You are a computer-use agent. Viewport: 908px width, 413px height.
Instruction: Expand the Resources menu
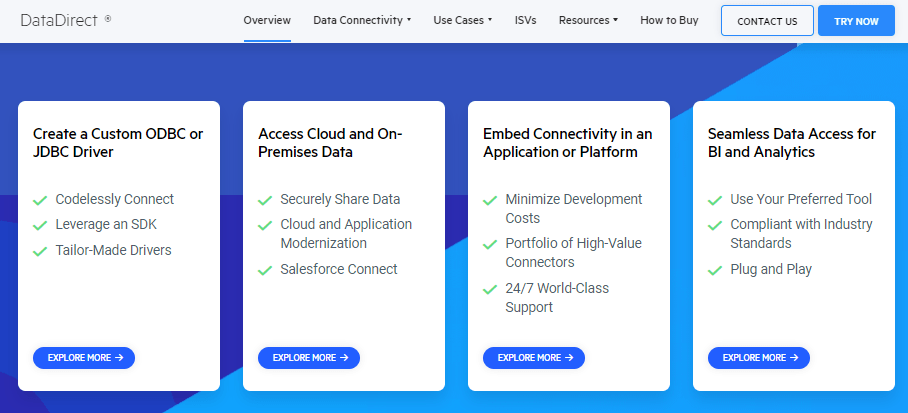(587, 20)
